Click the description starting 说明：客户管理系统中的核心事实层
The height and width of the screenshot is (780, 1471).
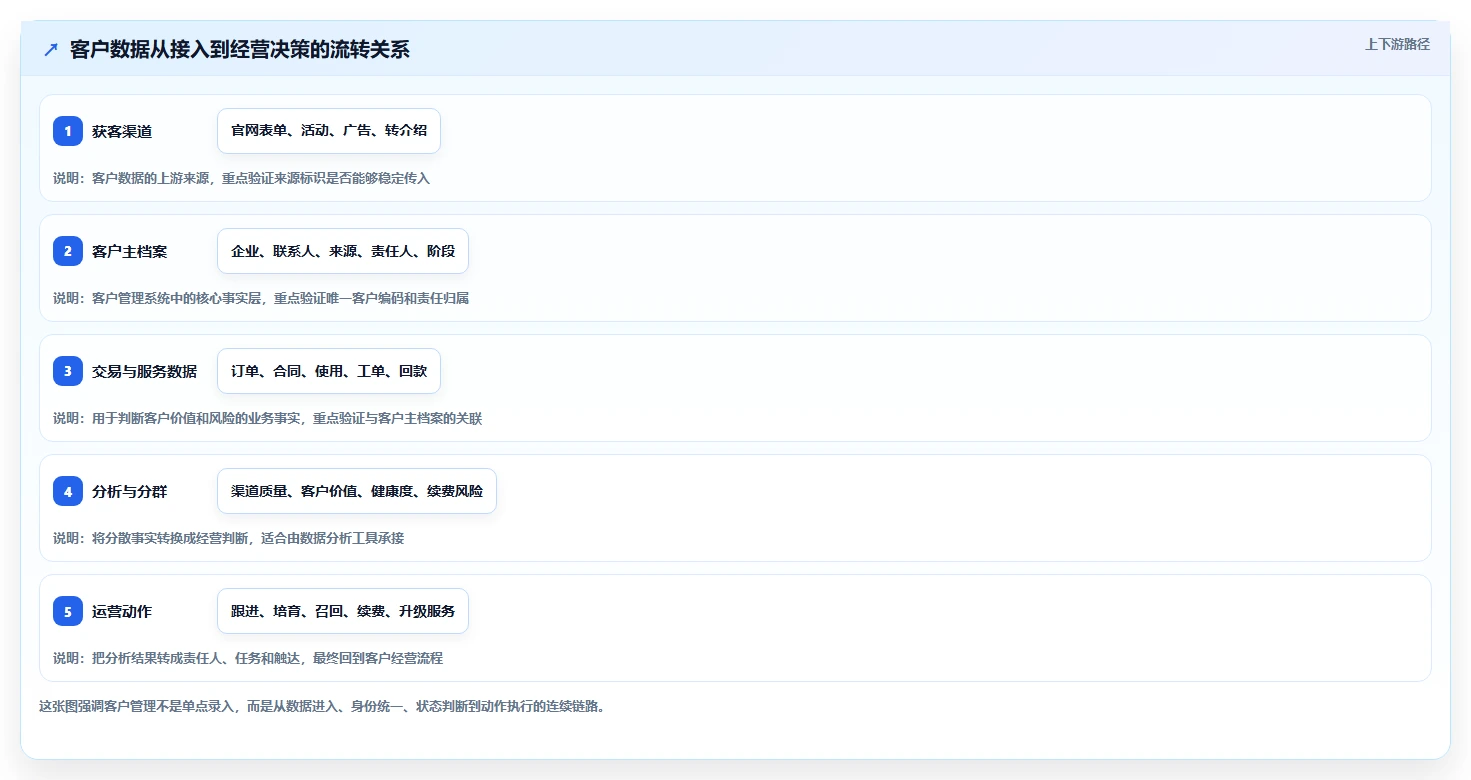(x=261, y=298)
